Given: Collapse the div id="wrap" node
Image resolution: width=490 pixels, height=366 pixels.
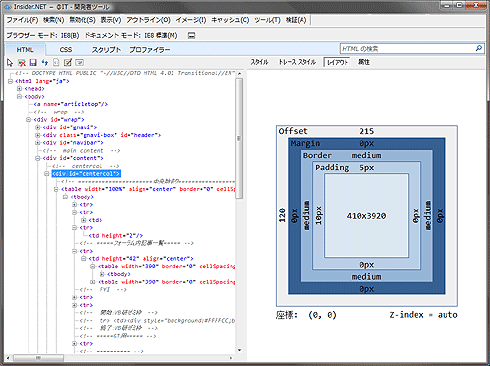Looking at the screenshot, I should click(29, 119).
